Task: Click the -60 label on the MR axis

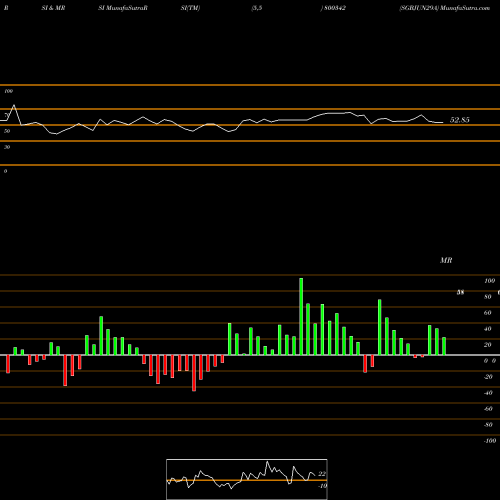Action: (x=488, y=409)
